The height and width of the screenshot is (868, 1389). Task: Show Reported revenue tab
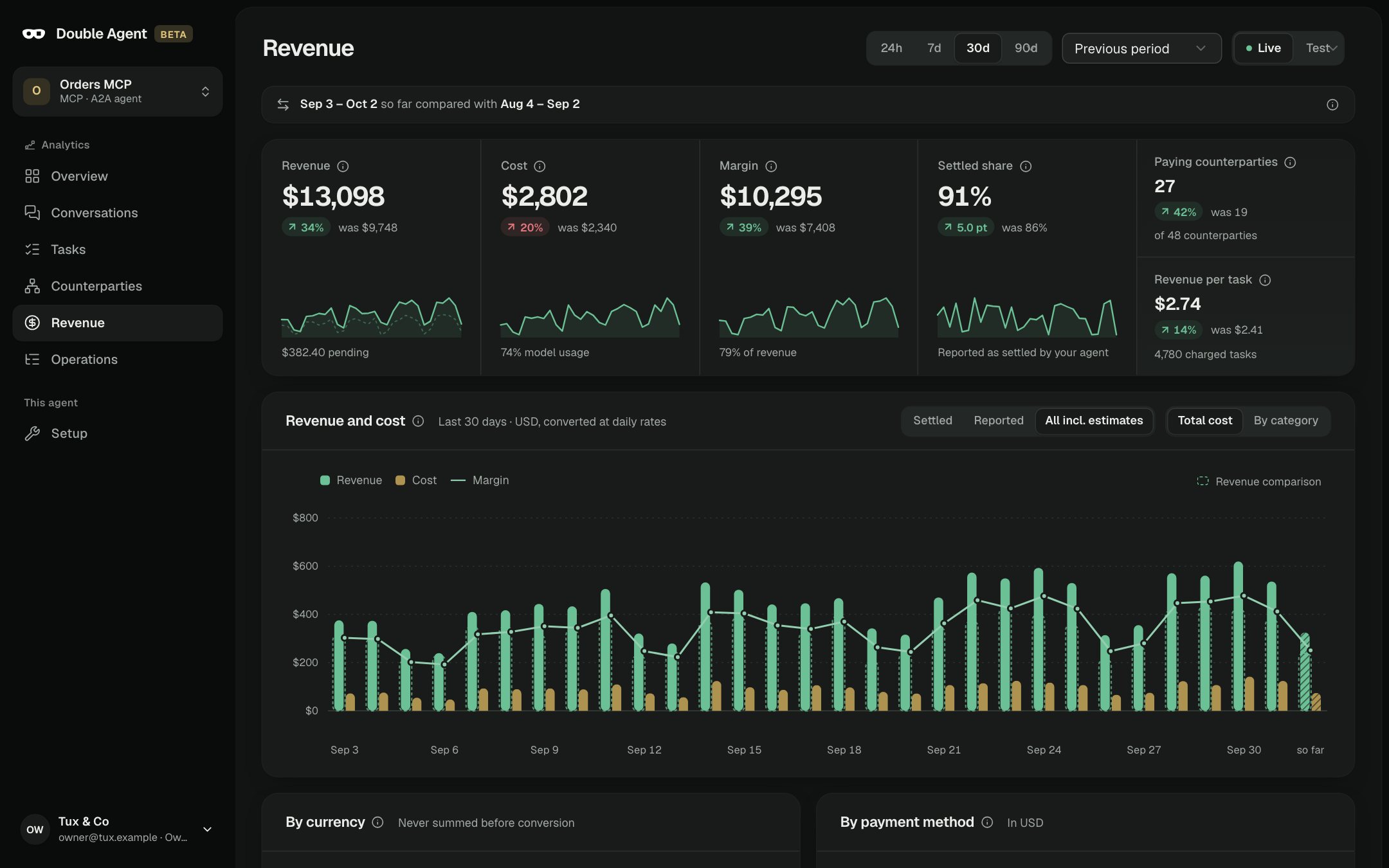999,420
